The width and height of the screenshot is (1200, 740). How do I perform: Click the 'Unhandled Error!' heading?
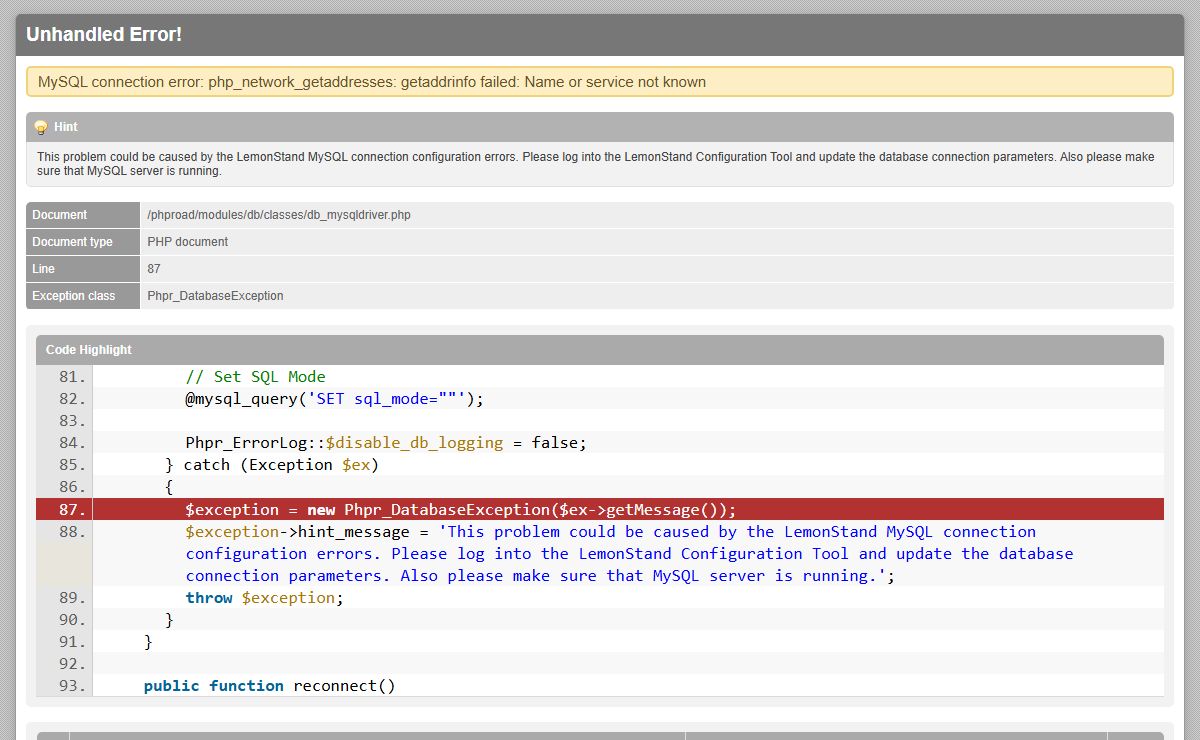tap(104, 35)
